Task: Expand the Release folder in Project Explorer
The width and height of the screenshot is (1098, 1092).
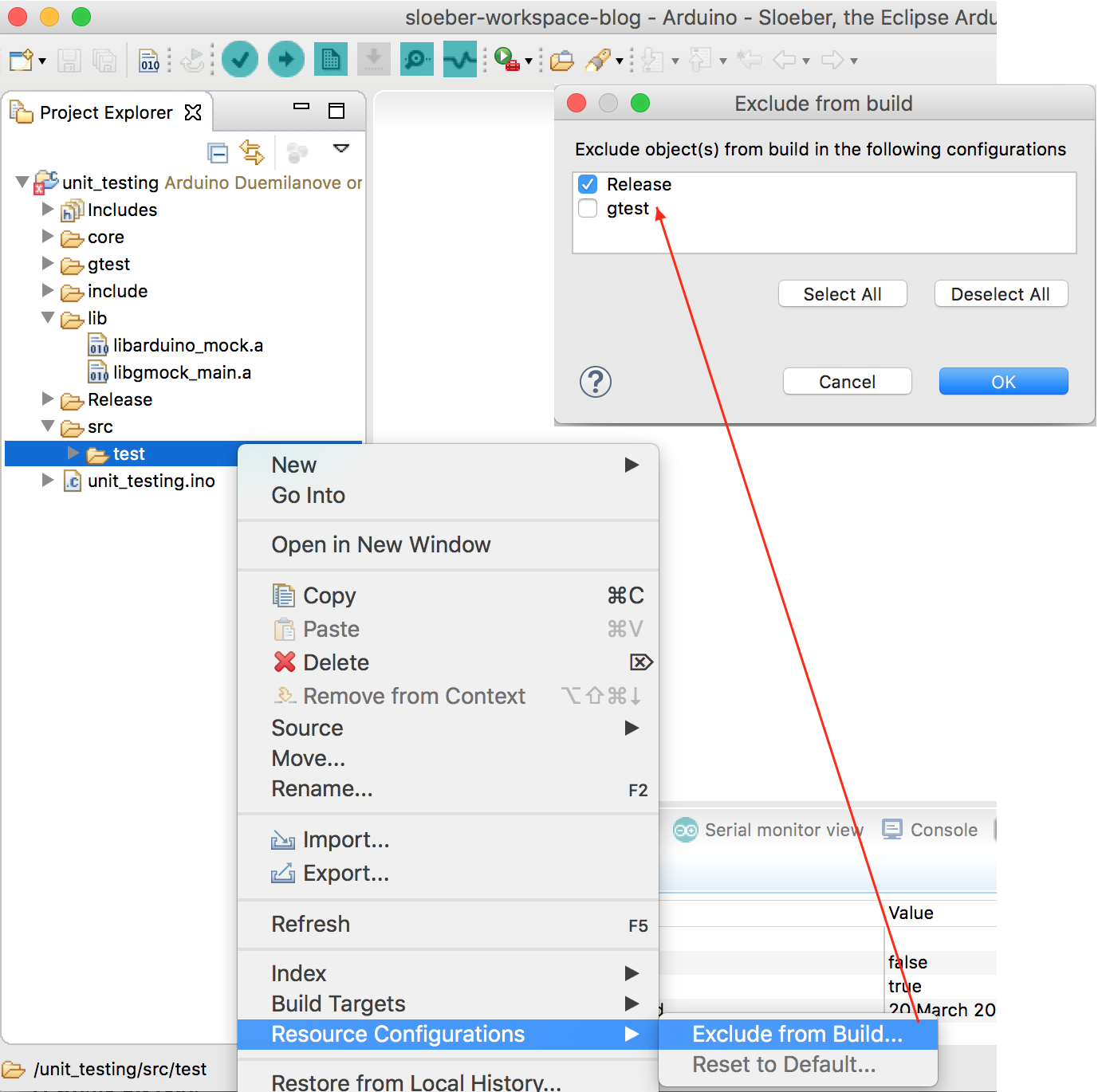Action: 48,399
